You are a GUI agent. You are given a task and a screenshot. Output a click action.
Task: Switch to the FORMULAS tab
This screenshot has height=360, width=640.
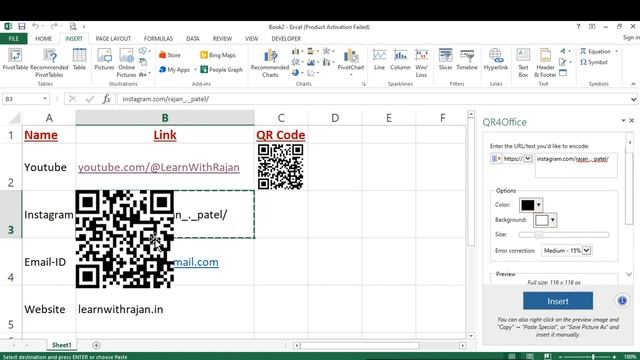click(x=158, y=38)
